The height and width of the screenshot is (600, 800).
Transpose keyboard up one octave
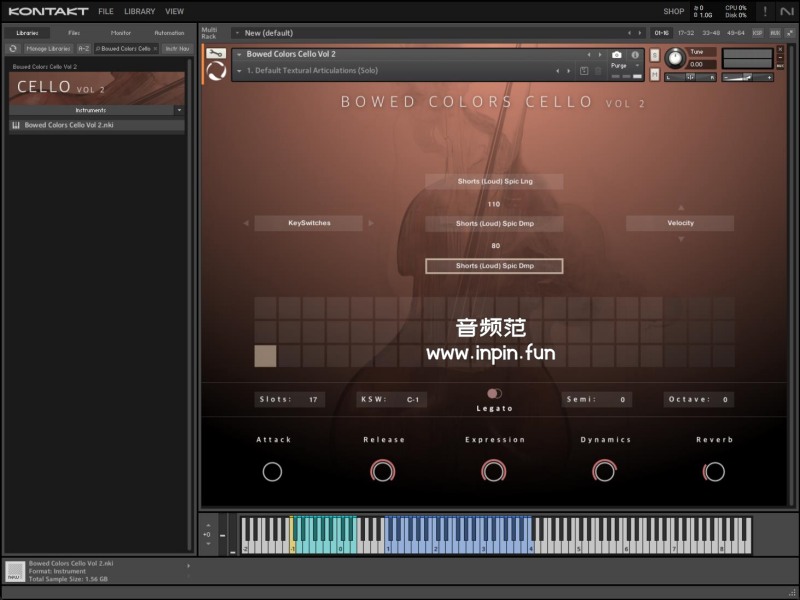pos(208,526)
